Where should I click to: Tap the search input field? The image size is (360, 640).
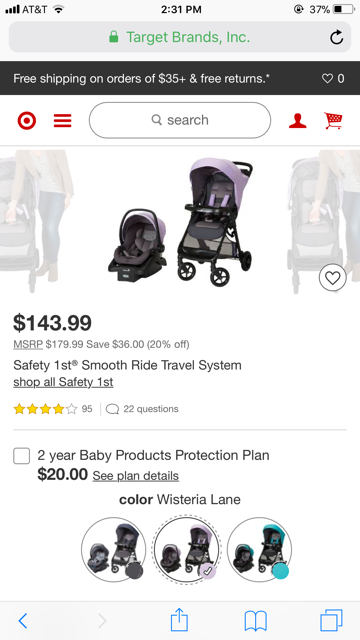point(180,120)
